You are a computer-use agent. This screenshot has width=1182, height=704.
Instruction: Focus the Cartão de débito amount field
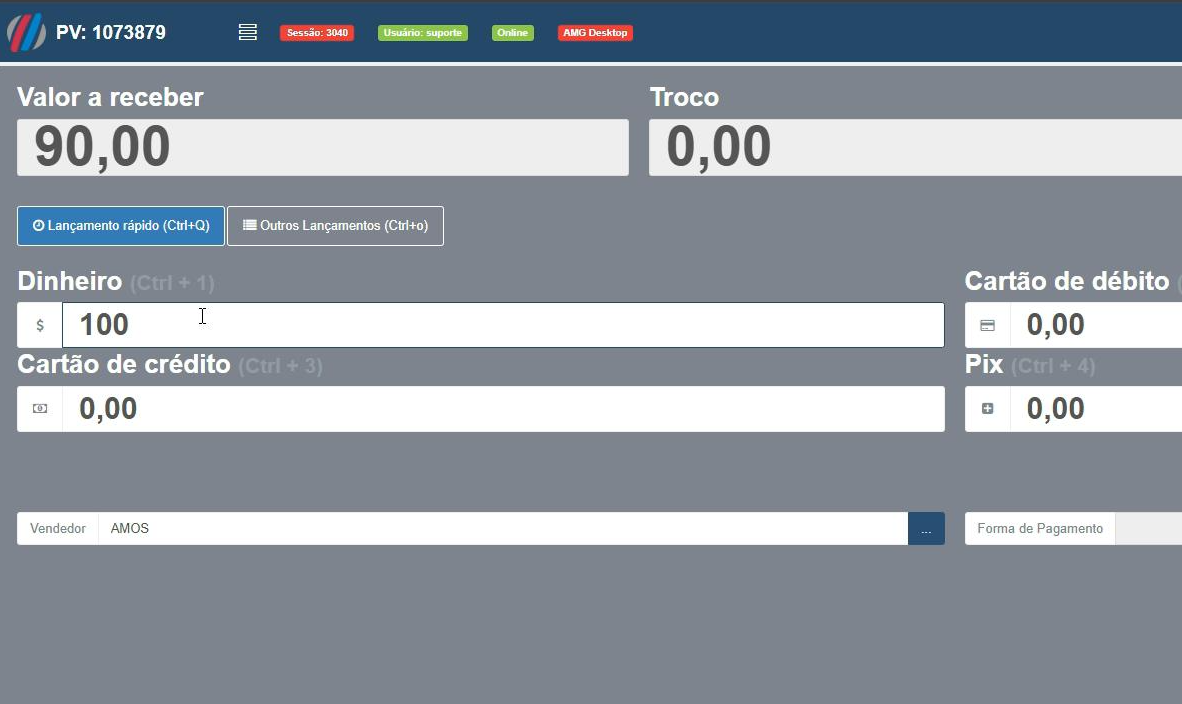(1096, 325)
